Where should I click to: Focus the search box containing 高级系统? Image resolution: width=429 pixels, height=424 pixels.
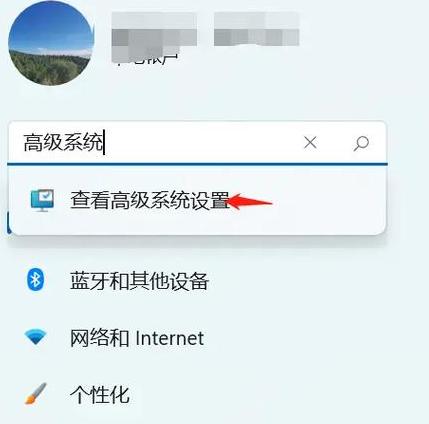(197, 143)
